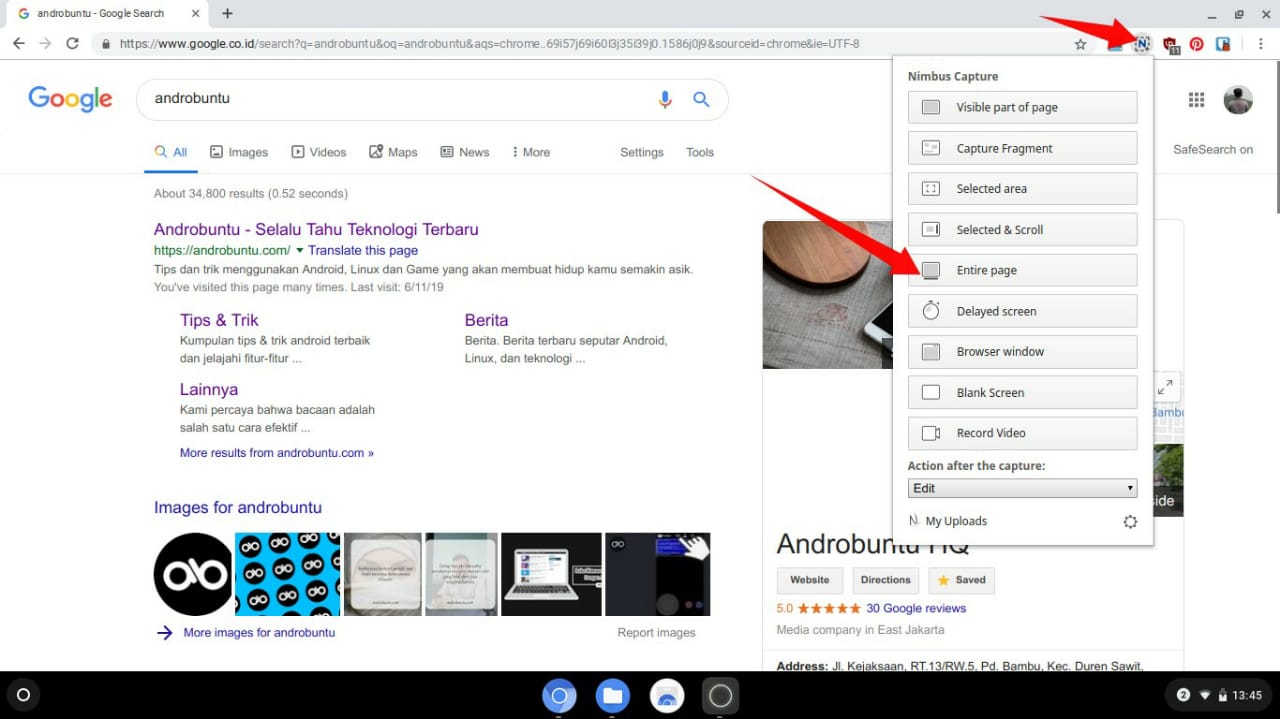Bookmark this page with the star icon
Viewport: 1280px width, 719px height.
pyautogui.click(x=1080, y=44)
